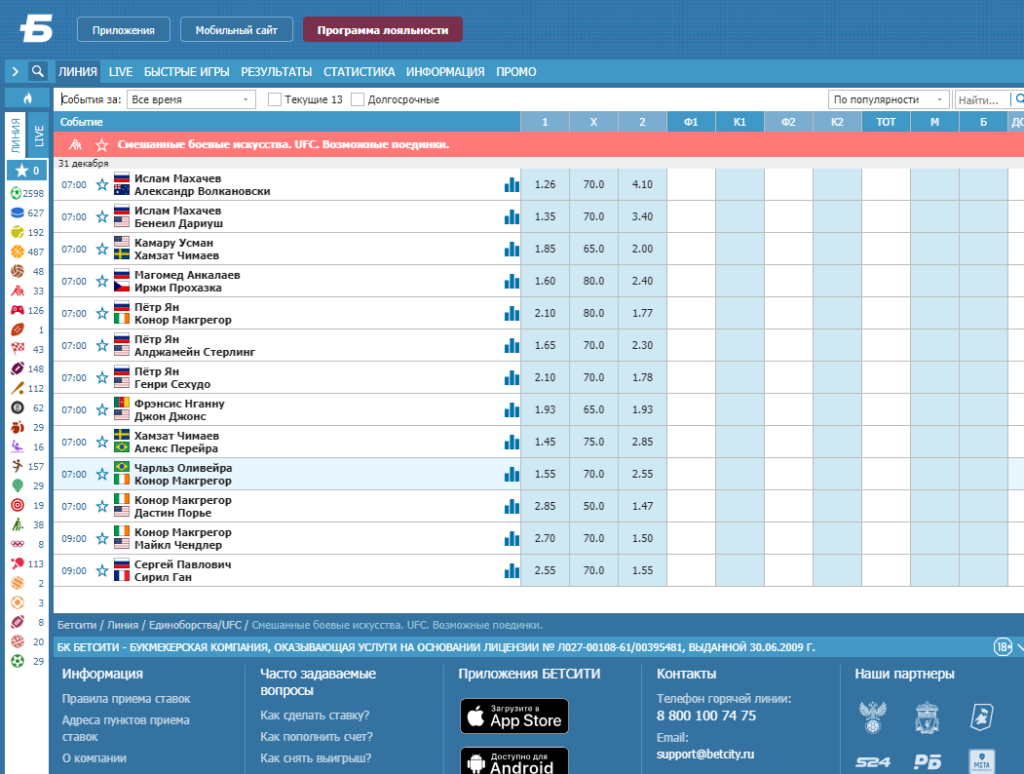
Task: Click support@betcity.ru email link
Action: tap(705, 754)
